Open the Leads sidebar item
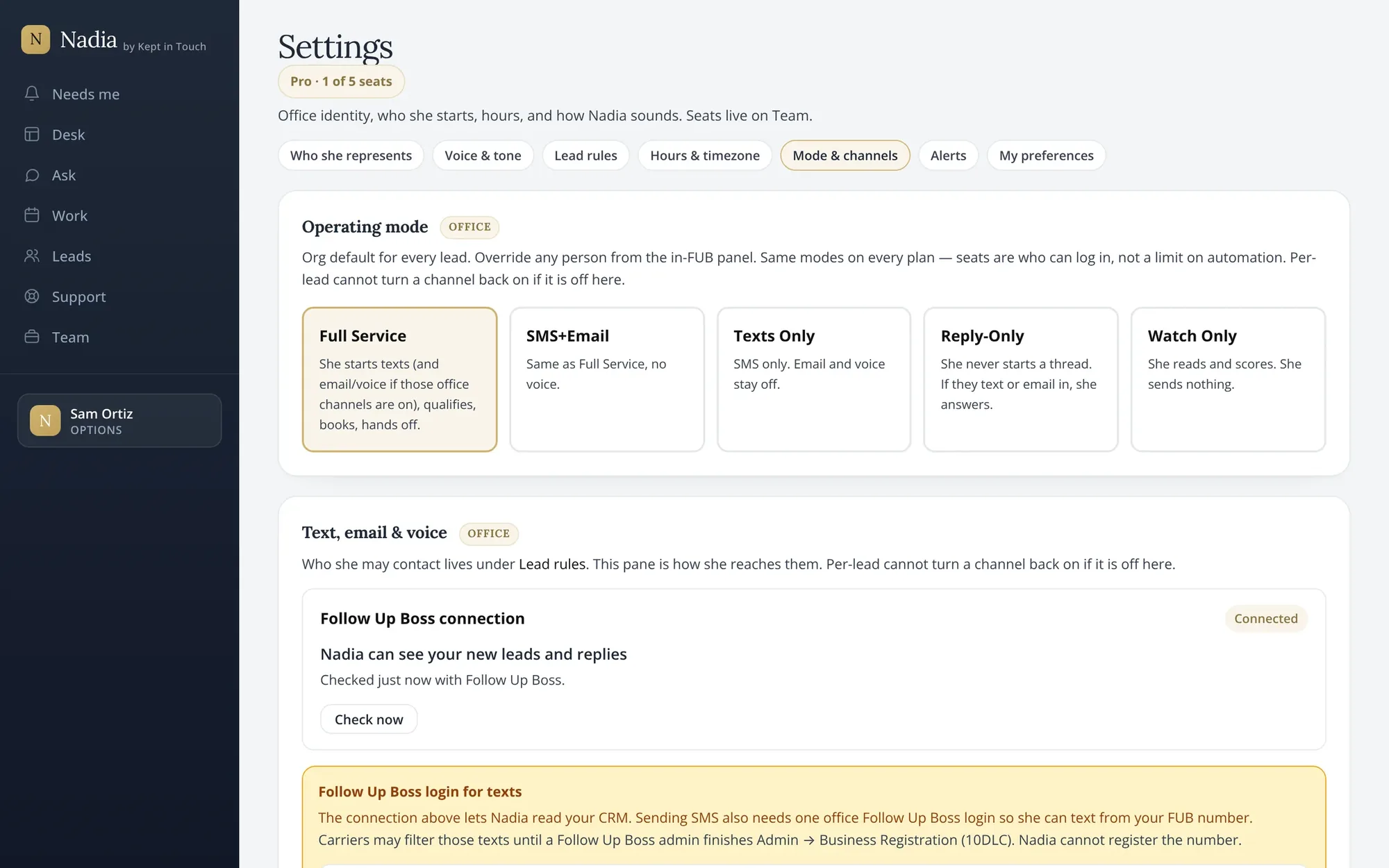 point(119,256)
